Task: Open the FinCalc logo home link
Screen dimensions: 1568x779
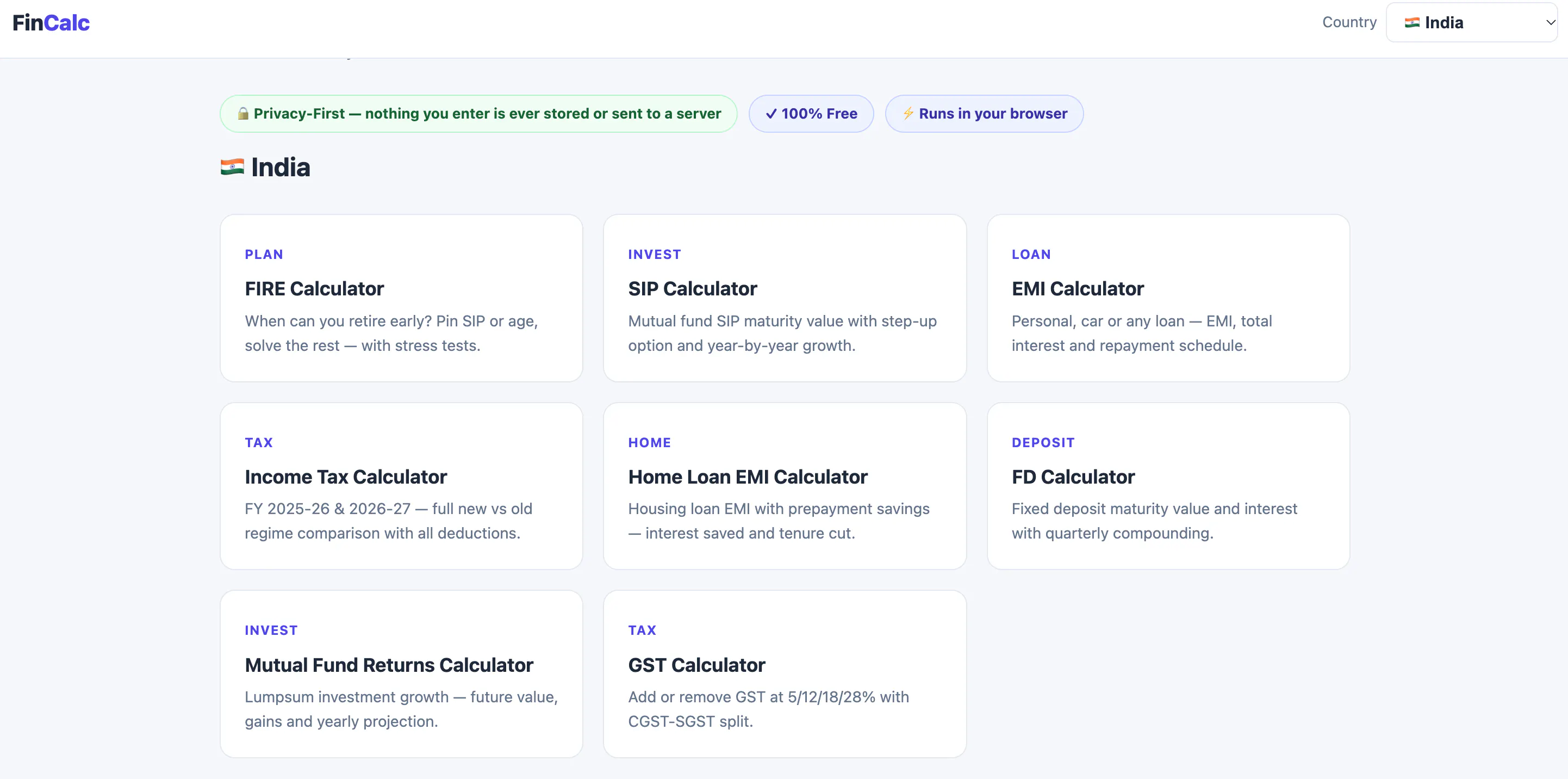Action: pos(51,22)
